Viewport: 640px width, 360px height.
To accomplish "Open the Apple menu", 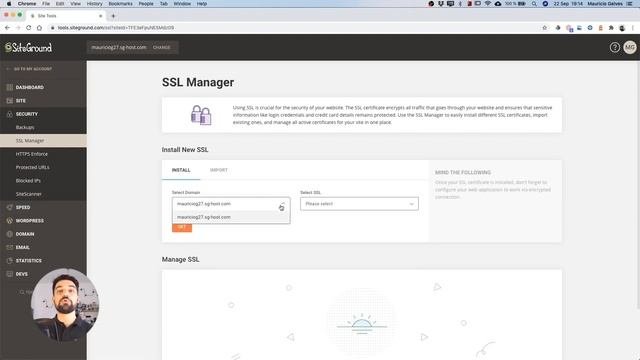I will click(x=9, y=4).
